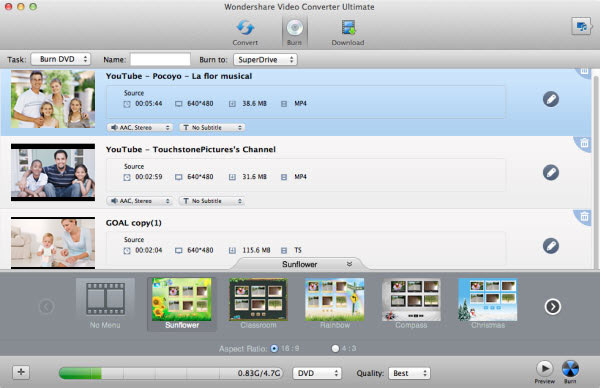The height and width of the screenshot is (388, 600).
Task: Switch to the Download tab
Action: pyautogui.click(x=347, y=32)
